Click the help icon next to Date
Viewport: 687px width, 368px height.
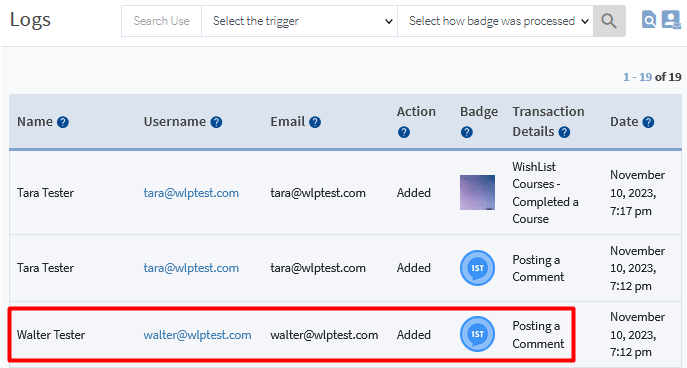click(x=648, y=122)
